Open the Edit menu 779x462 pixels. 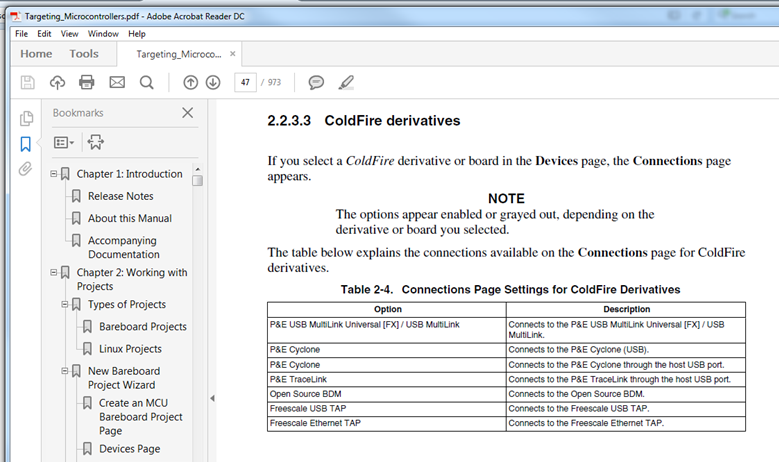coord(44,34)
